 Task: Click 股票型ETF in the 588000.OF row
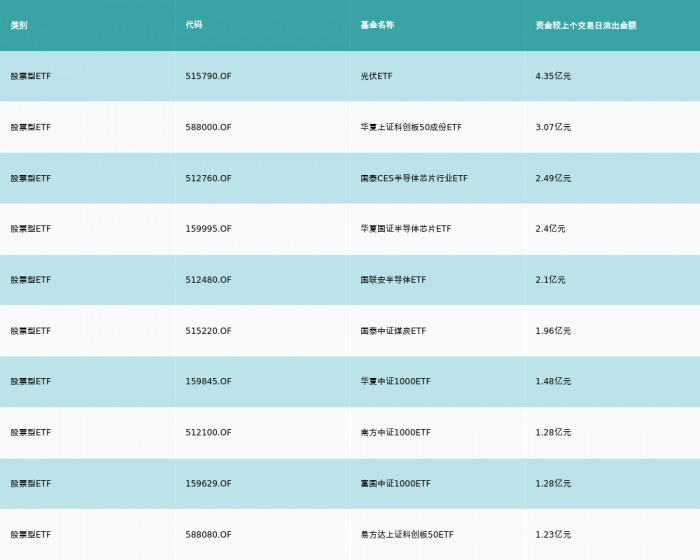point(31,127)
